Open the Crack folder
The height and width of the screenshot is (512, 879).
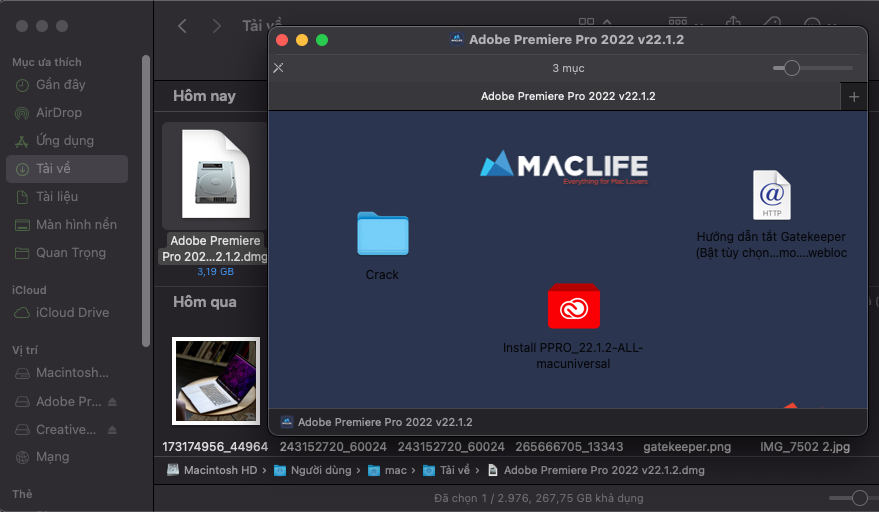[383, 234]
